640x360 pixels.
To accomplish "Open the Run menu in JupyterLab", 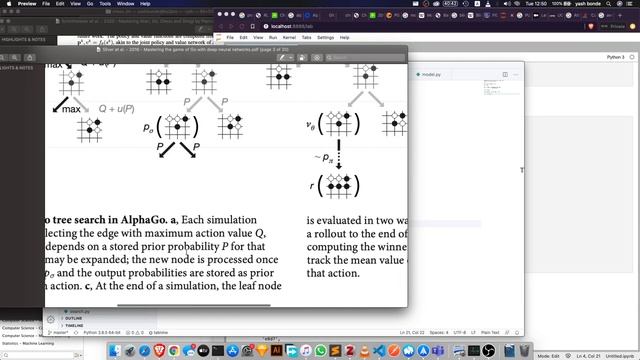I will (273, 38).
